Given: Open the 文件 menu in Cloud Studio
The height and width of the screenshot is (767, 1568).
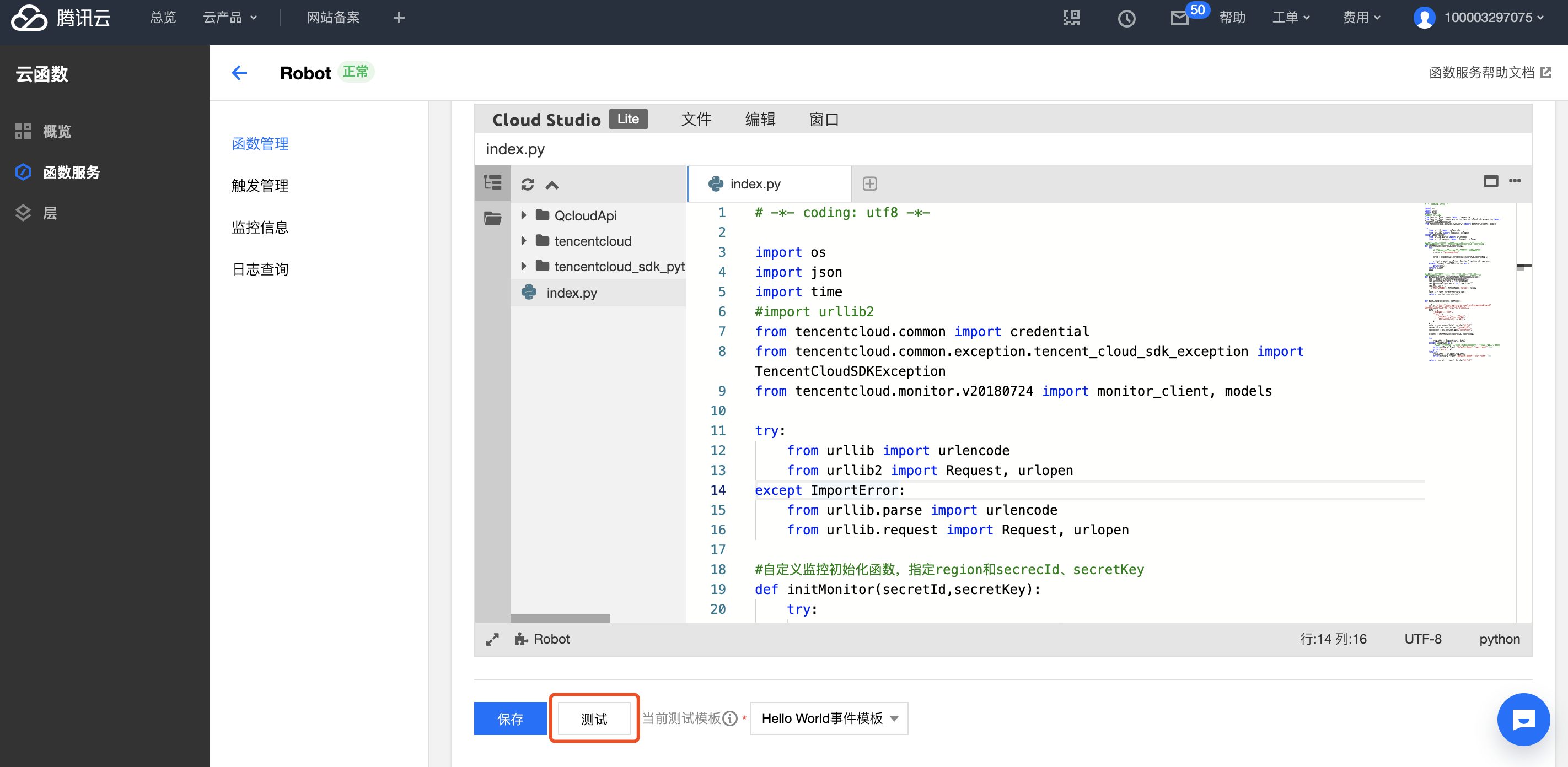Looking at the screenshot, I should coord(696,119).
